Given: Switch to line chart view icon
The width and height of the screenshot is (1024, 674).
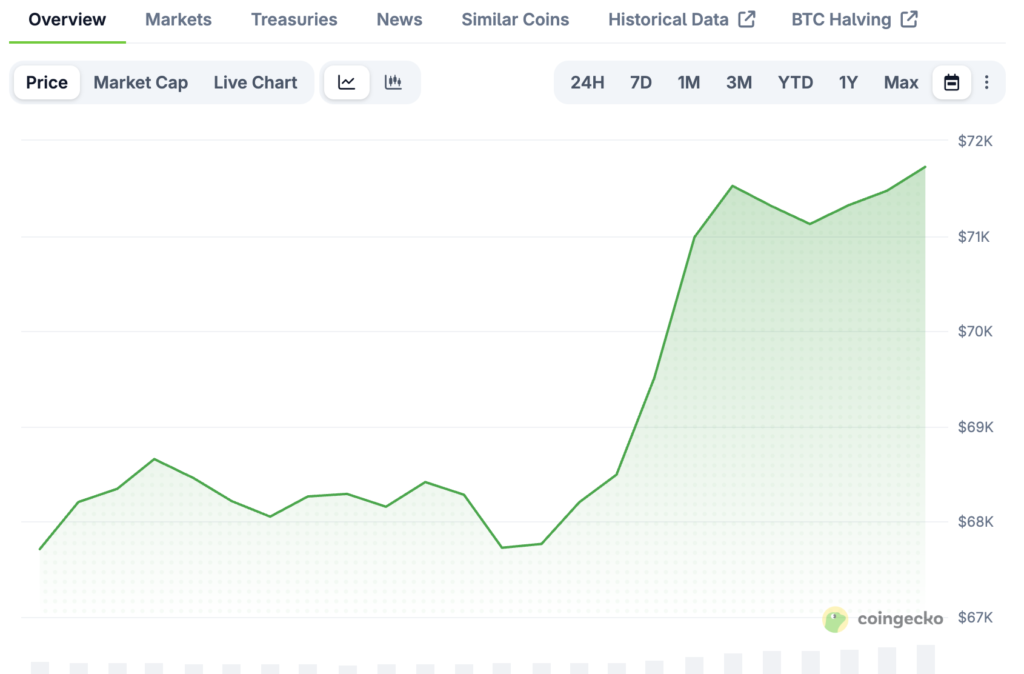Looking at the screenshot, I should [x=346, y=83].
